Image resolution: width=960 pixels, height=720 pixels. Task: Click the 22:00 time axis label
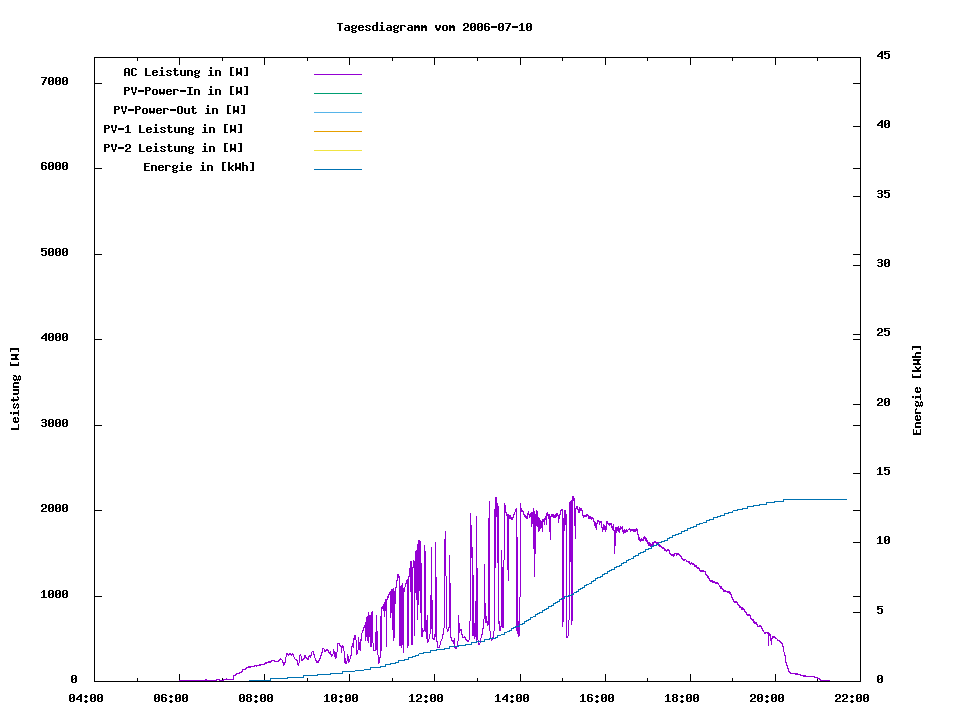pyautogui.click(x=853, y=698)
